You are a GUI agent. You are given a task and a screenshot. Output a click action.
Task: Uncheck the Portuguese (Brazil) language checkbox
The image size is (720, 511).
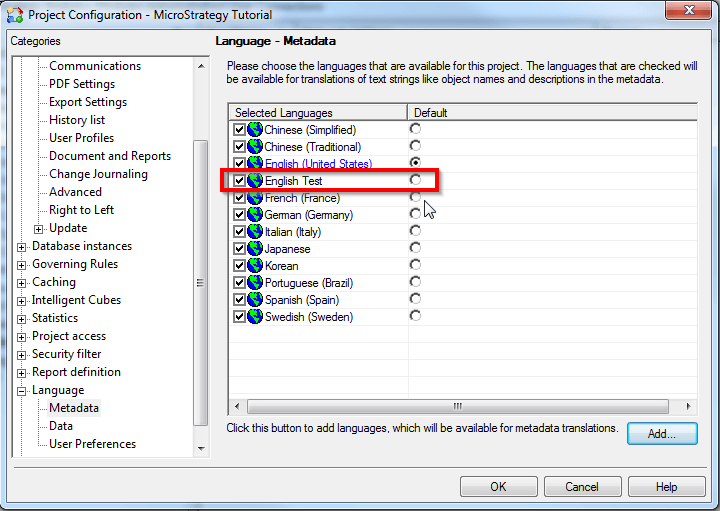tap(239, 282)
